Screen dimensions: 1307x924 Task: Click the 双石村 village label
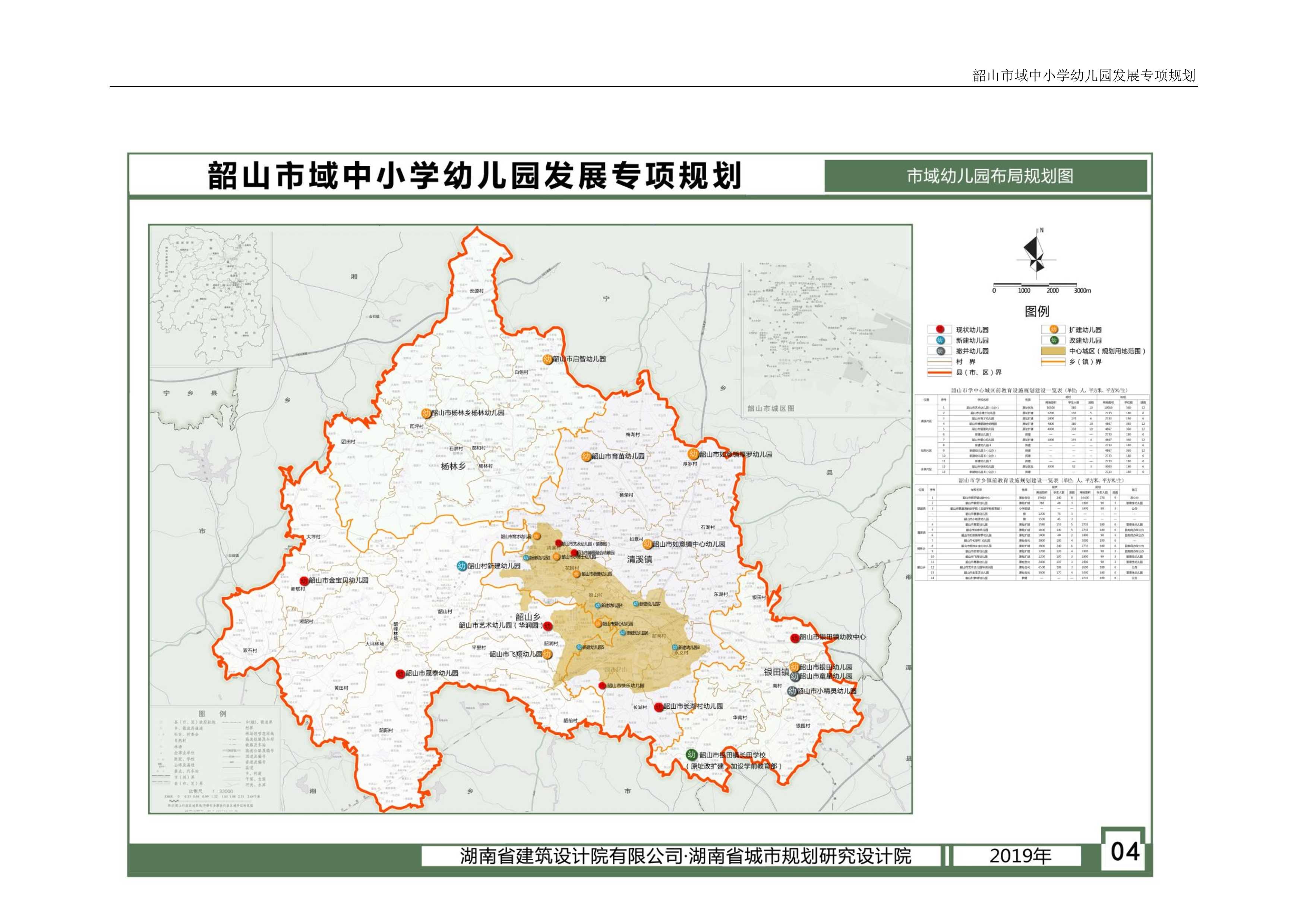click(250, 650)
